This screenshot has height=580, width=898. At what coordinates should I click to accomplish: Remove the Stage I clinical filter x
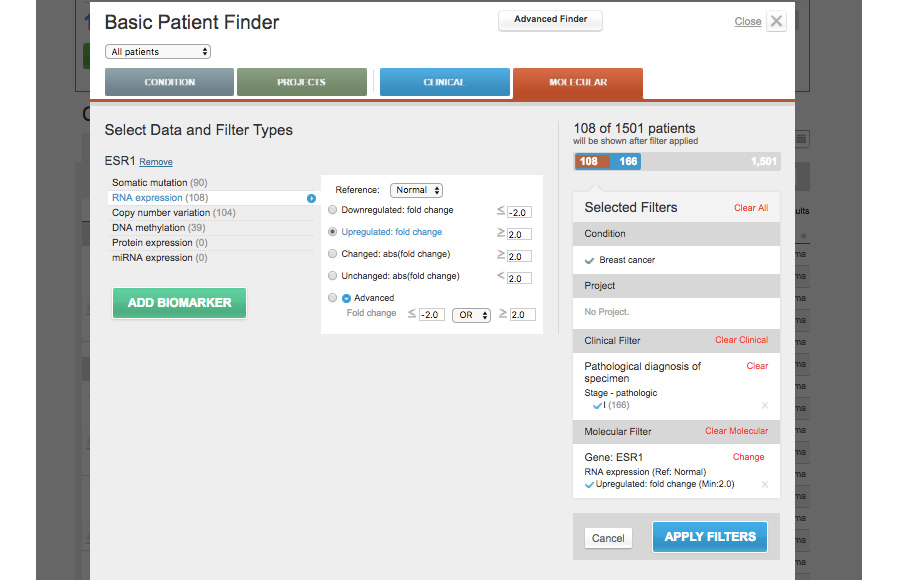coord(765,405)
